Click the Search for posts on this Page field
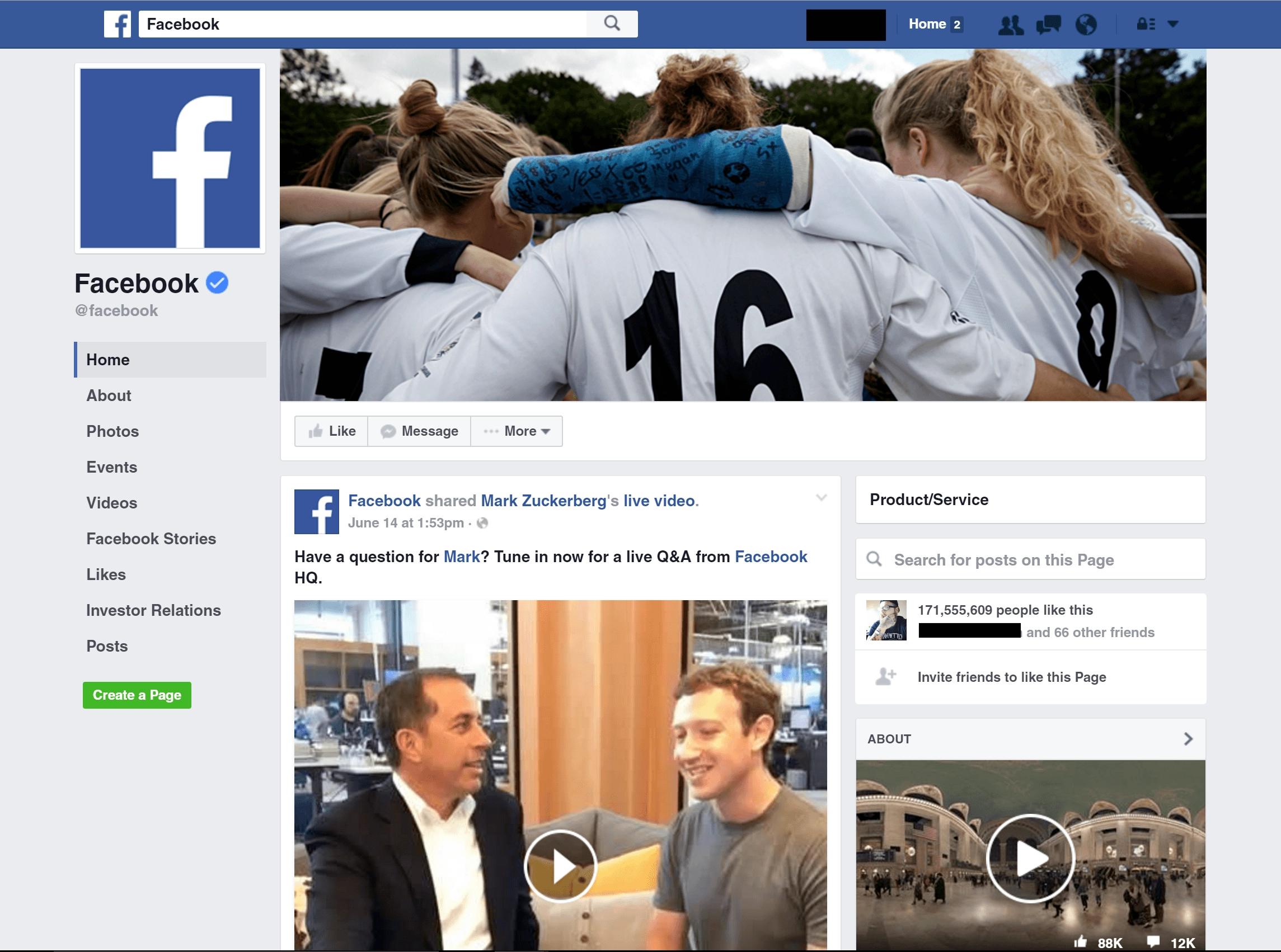The height and width of the screenshot is (952, 1281). tap(1031, 559)
